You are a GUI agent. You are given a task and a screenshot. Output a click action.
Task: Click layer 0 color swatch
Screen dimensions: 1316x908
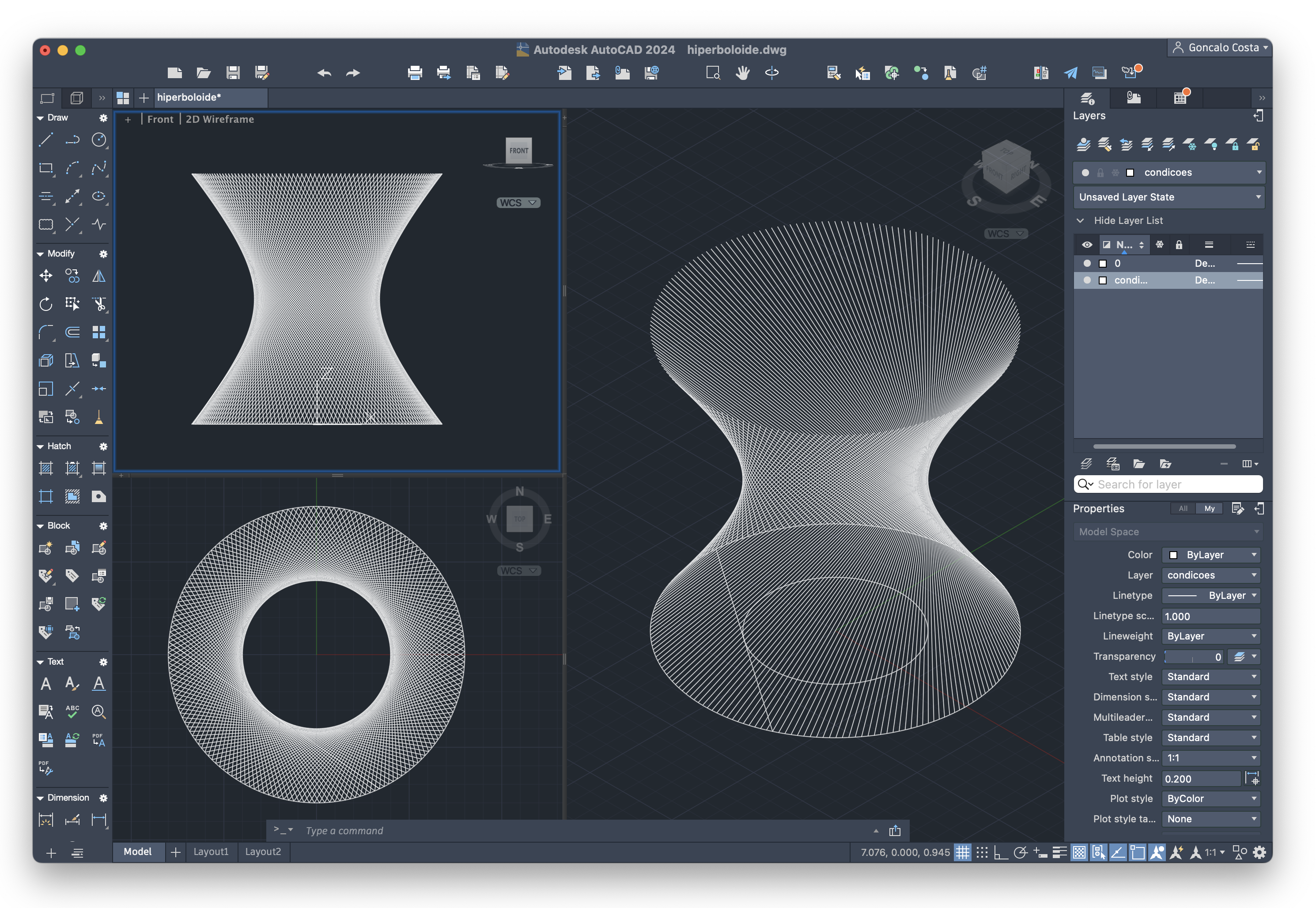[x=1103, y=263]
